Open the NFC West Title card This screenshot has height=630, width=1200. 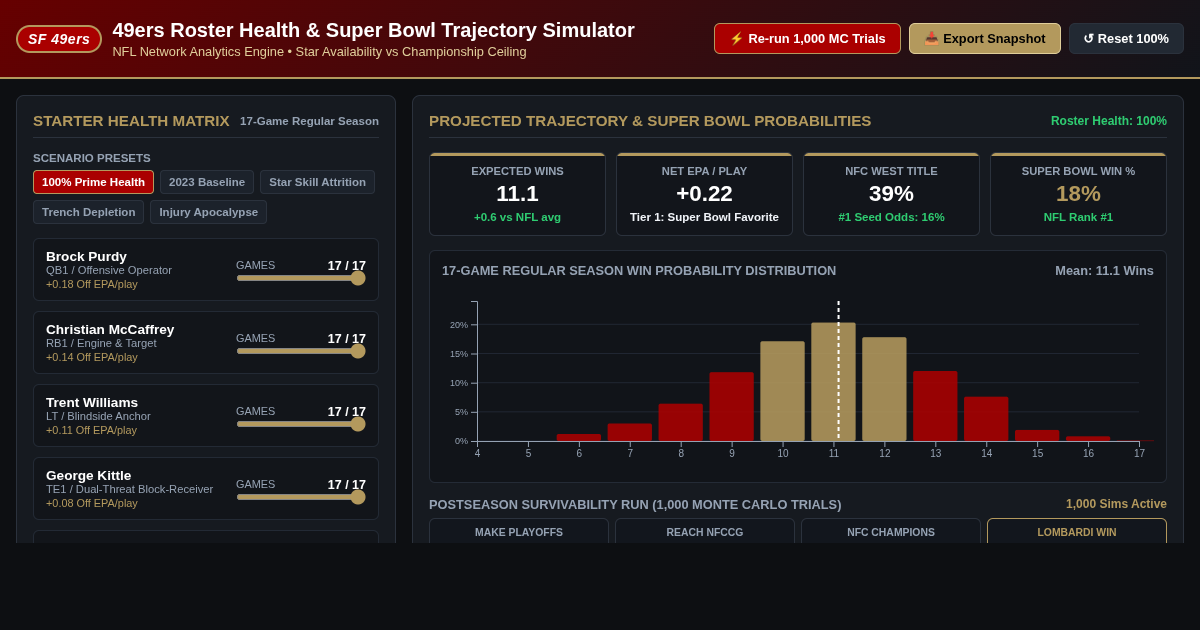tap(891, 194)
